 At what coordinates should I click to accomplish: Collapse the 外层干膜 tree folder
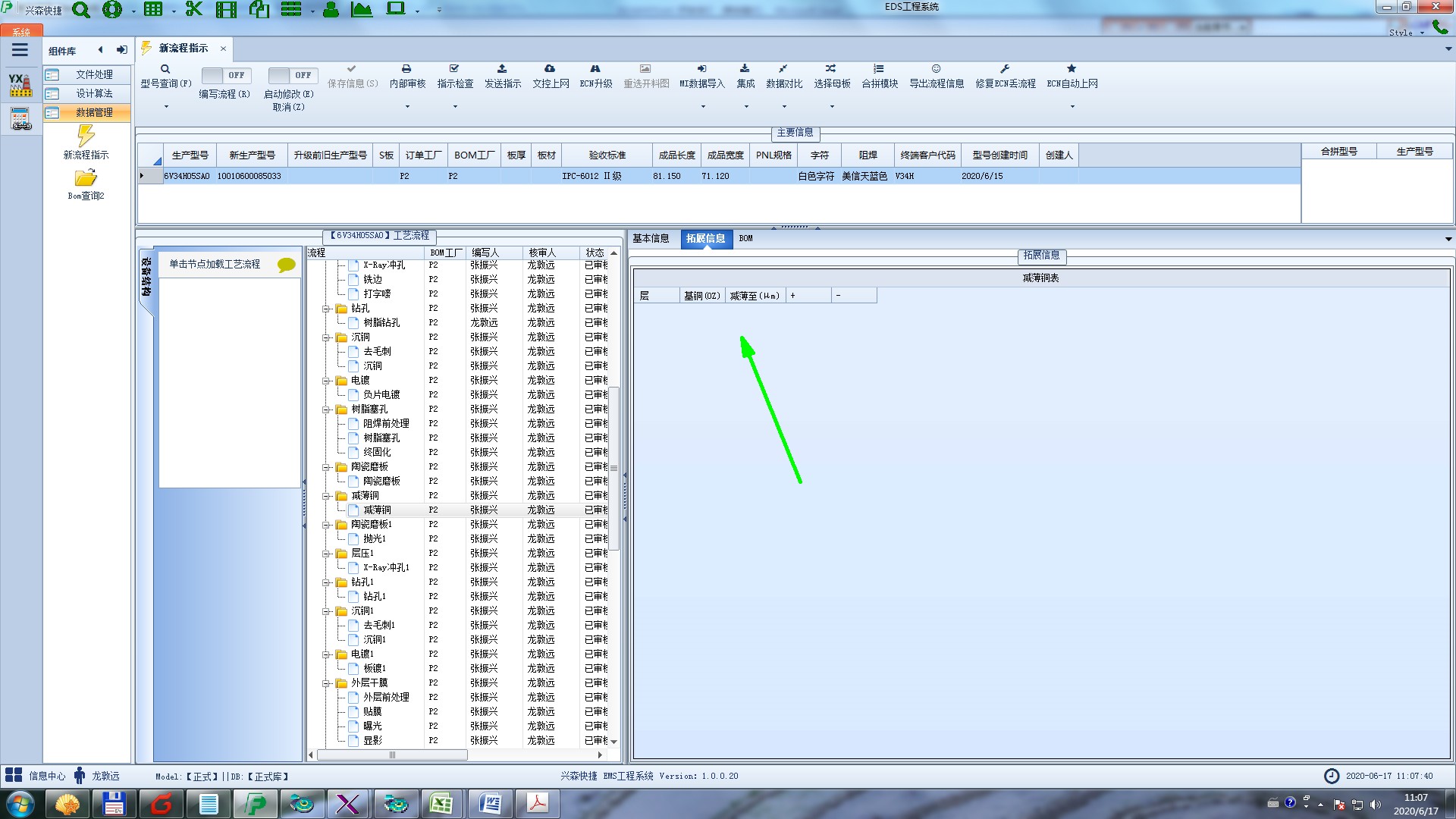[326, 683]
